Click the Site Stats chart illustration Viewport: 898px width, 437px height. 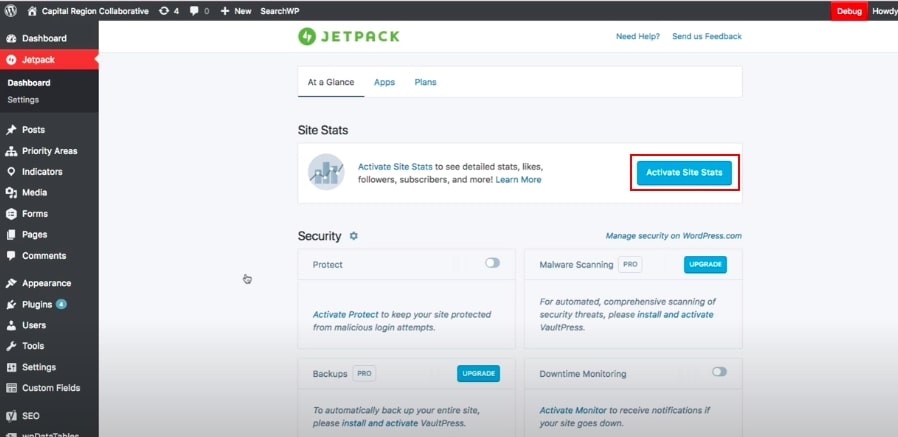pyautogui.click(x=326, y=172)
